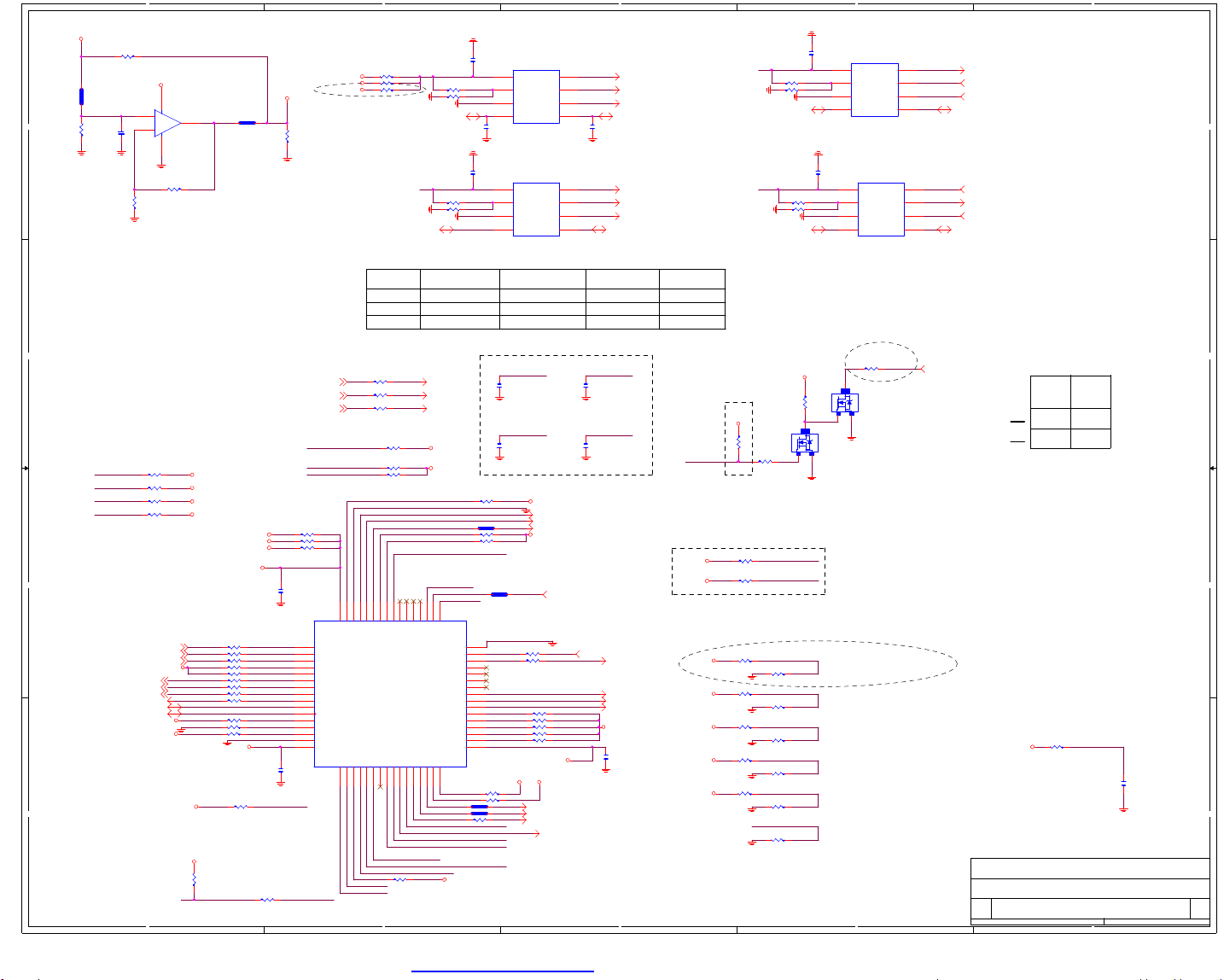Select the op-amp triangle symbol

pyautogui.click(x=167, y=123)
